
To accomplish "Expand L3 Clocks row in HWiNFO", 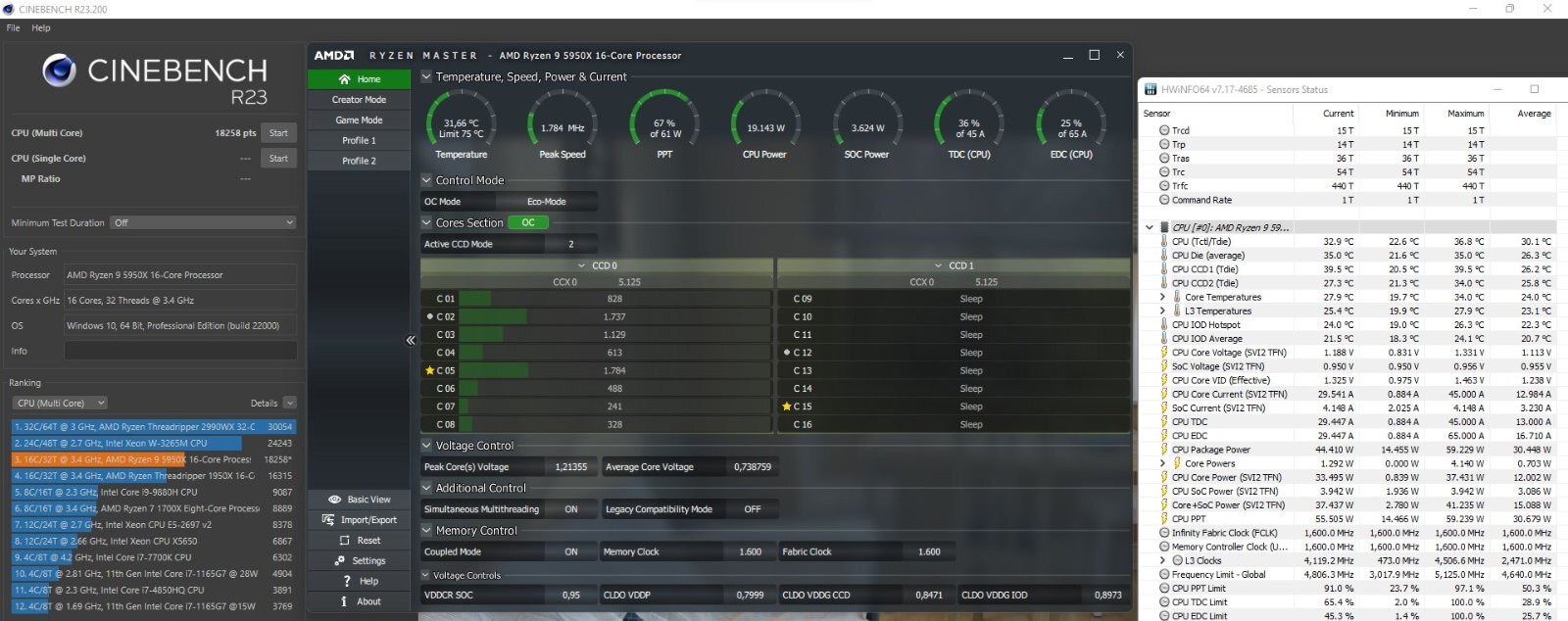I will (1163, 560).
